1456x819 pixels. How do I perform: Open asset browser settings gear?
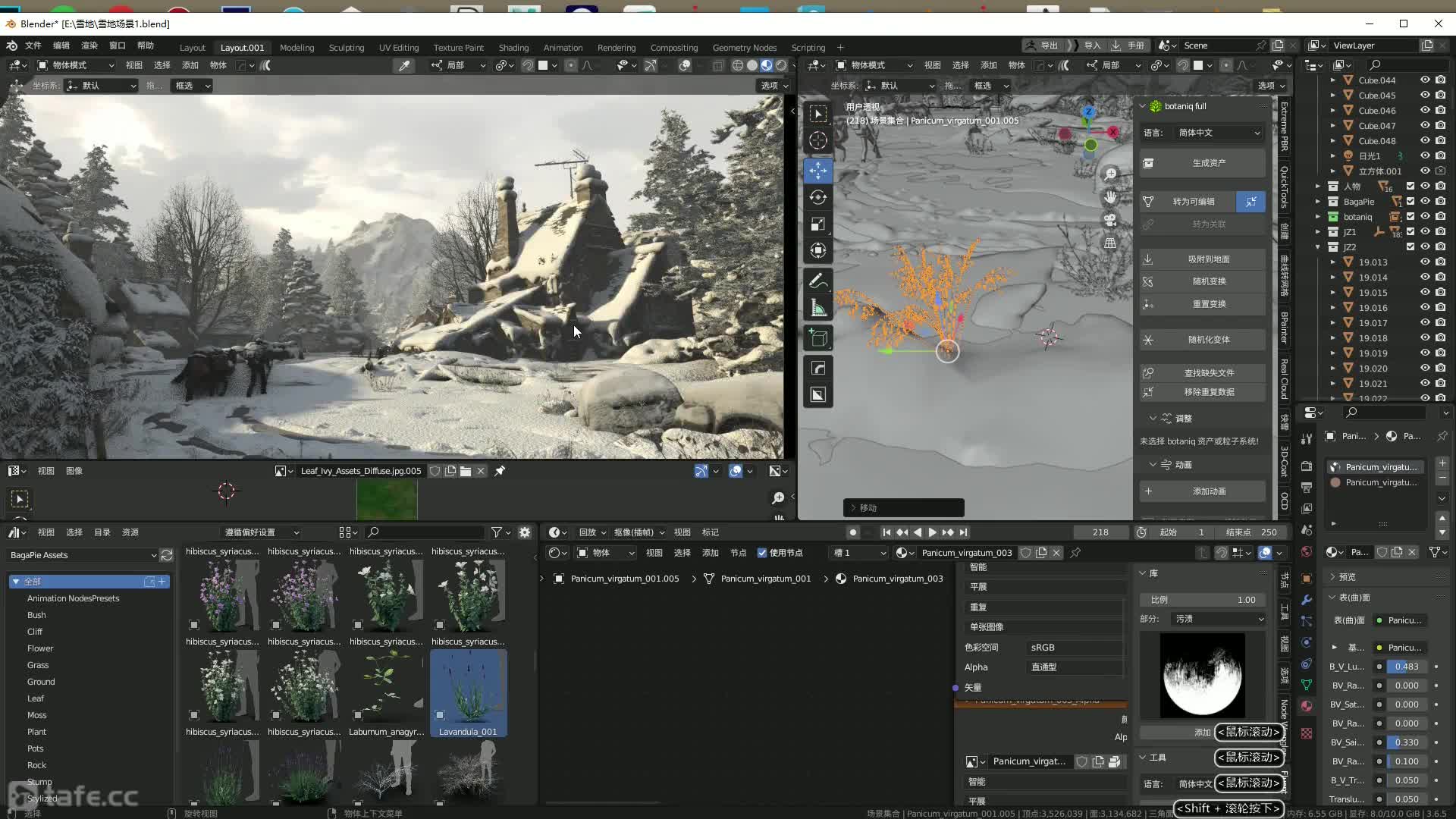coord(525,532)
